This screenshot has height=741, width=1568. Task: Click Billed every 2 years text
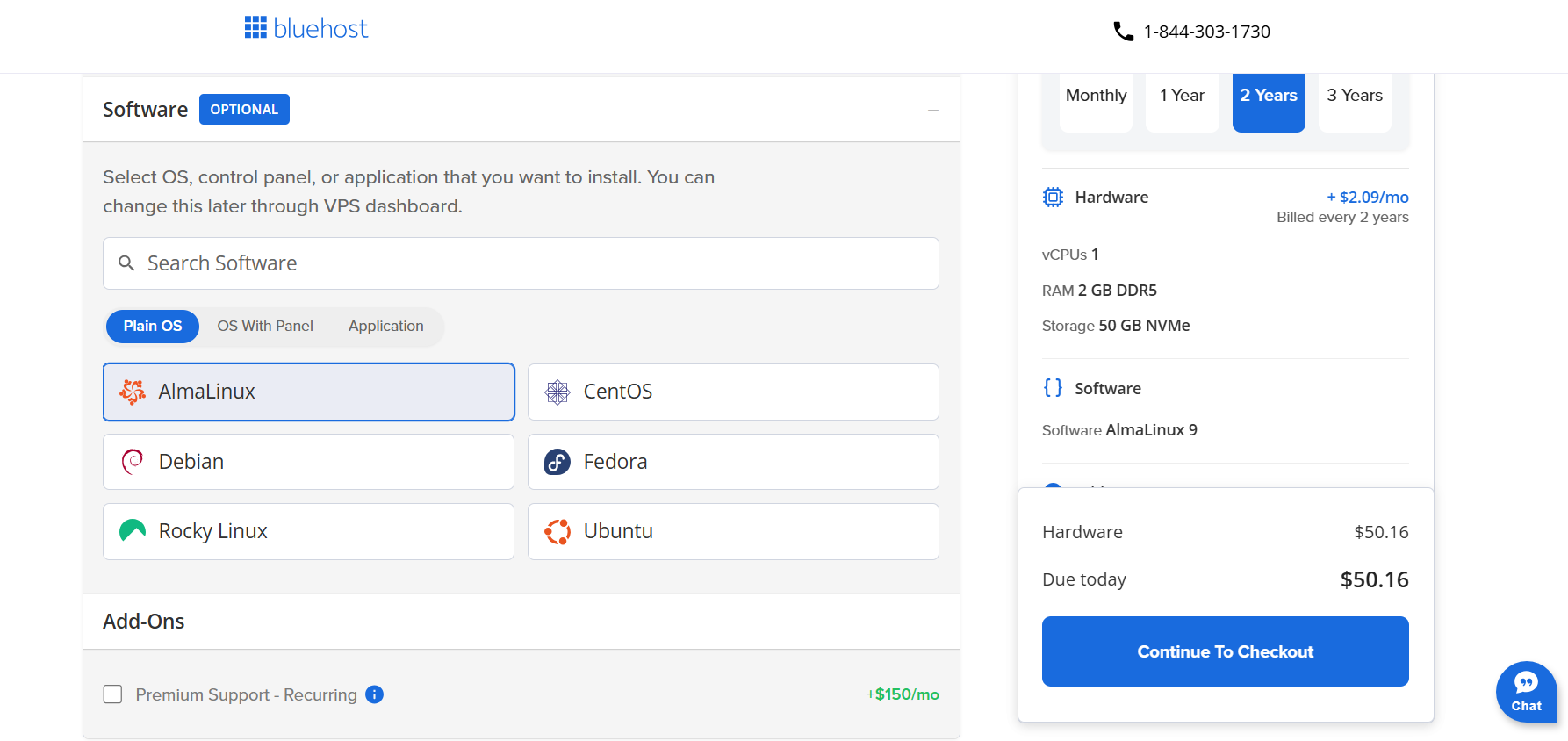(x=1342, y=218)
